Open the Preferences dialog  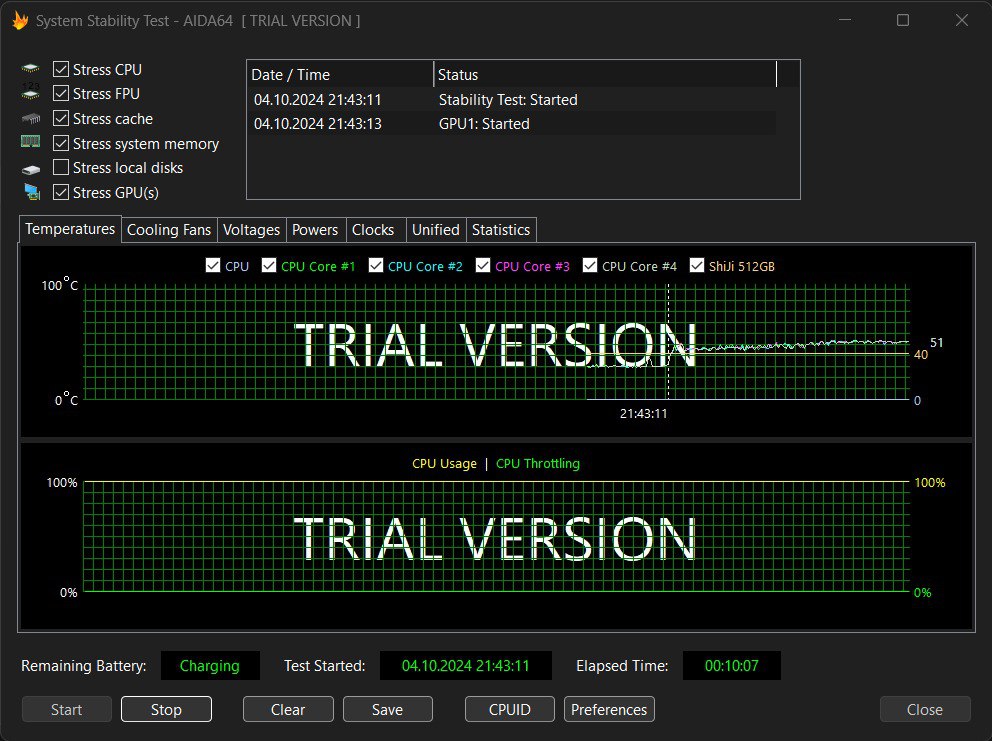click(609, 709)
